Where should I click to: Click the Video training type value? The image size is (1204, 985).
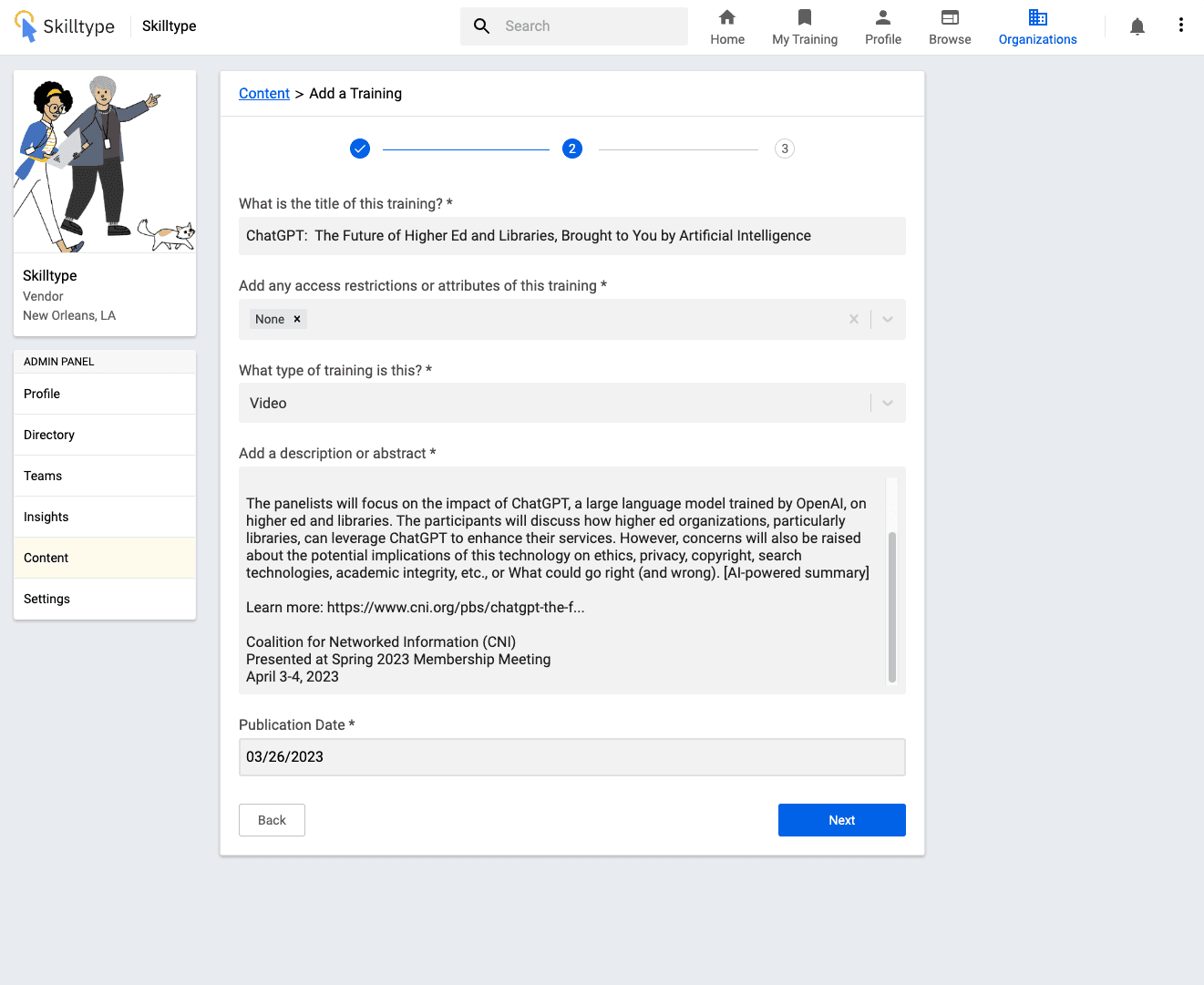tap(268, 403)
